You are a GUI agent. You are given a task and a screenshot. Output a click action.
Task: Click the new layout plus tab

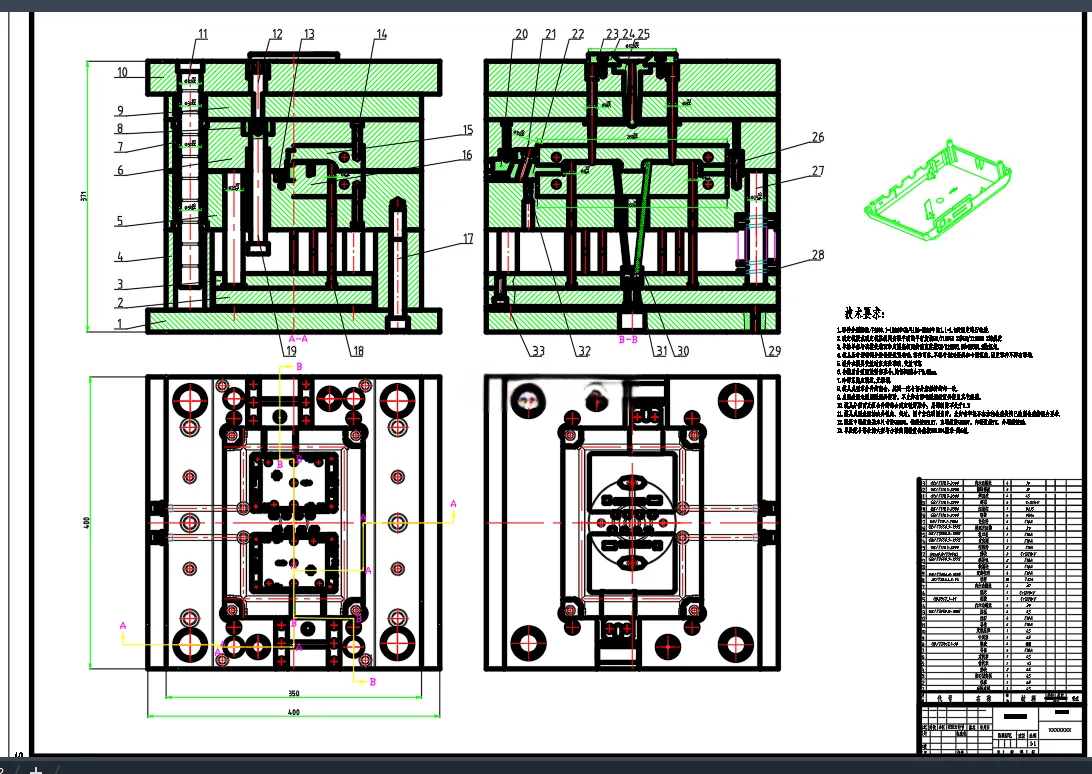36,769
